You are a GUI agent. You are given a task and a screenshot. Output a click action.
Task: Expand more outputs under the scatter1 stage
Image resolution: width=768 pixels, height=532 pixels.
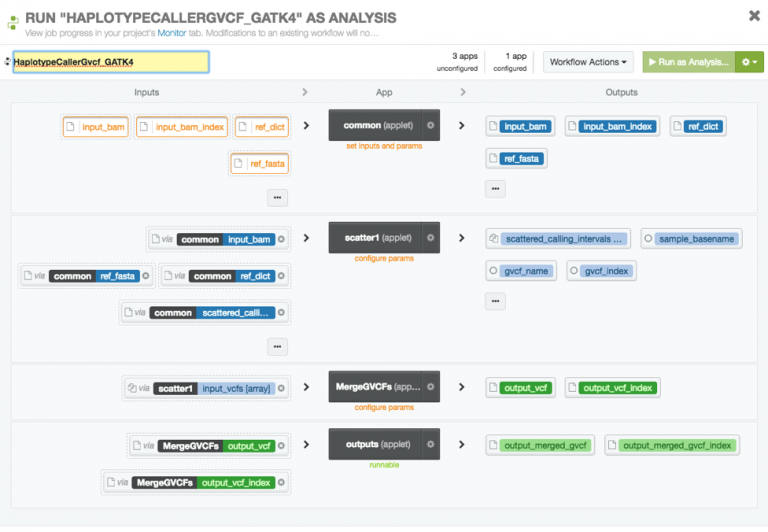point(495,301)
